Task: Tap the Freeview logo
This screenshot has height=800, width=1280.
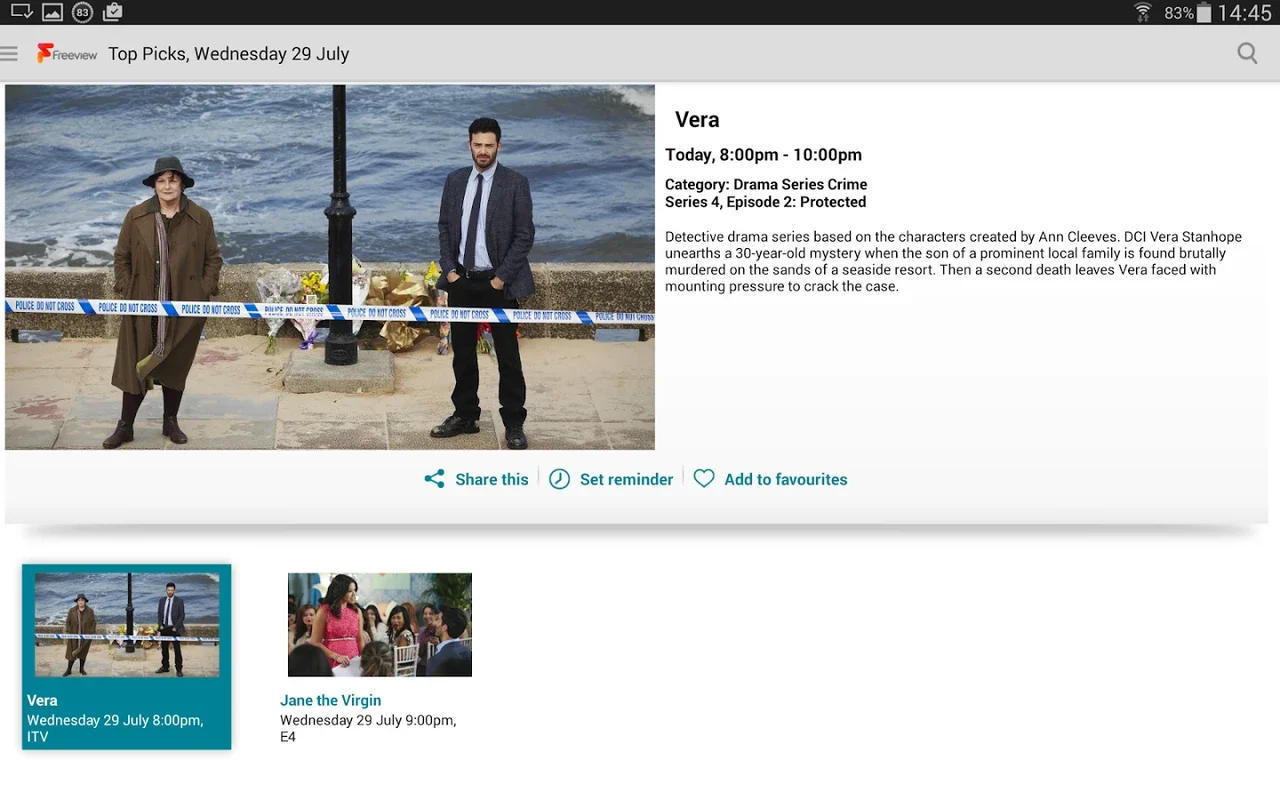Action: coord(66,54)
